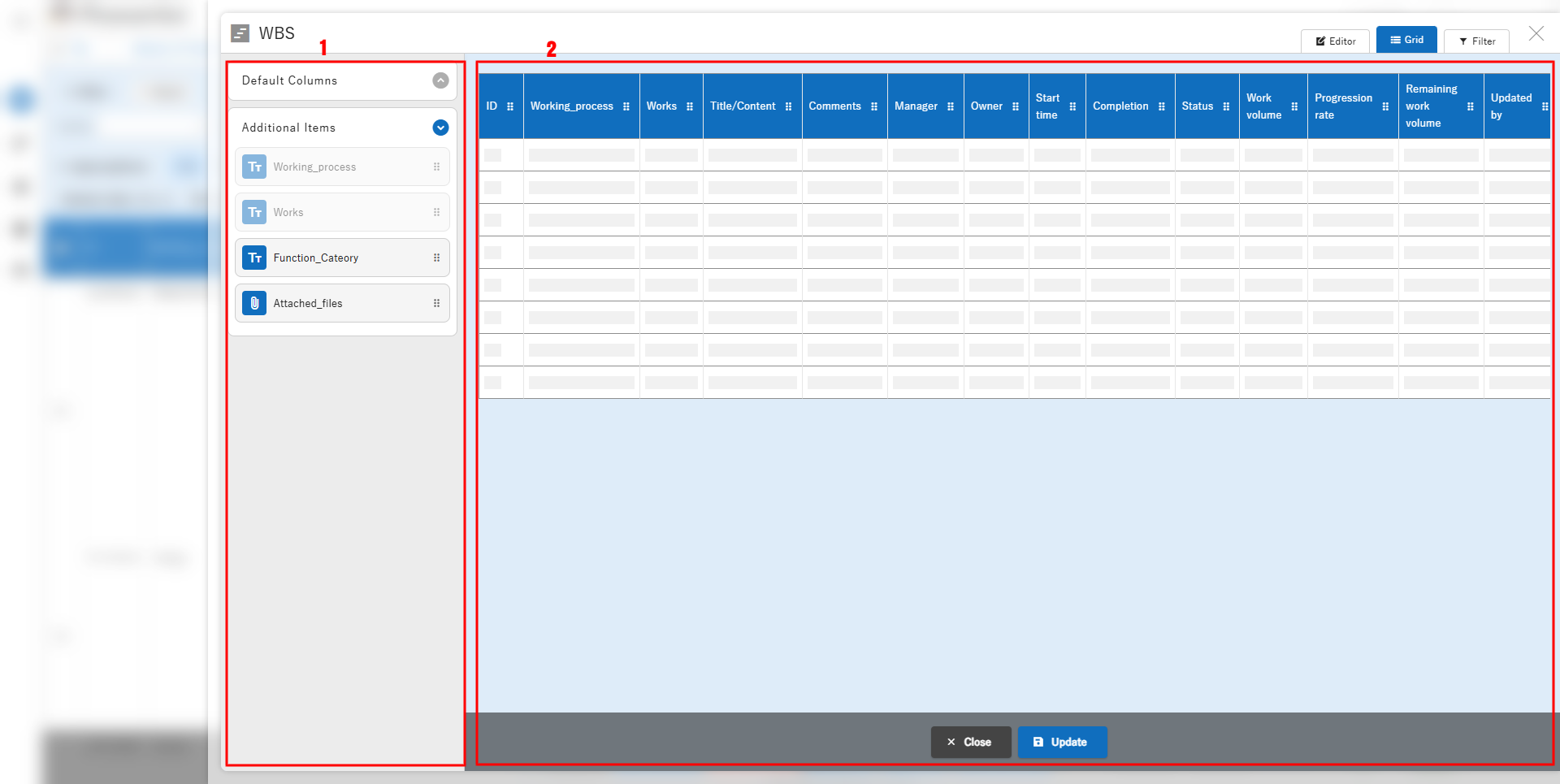Click the Completion column drag handle
Screen dimensions: 1560x784
click(x=1162, y=106)
